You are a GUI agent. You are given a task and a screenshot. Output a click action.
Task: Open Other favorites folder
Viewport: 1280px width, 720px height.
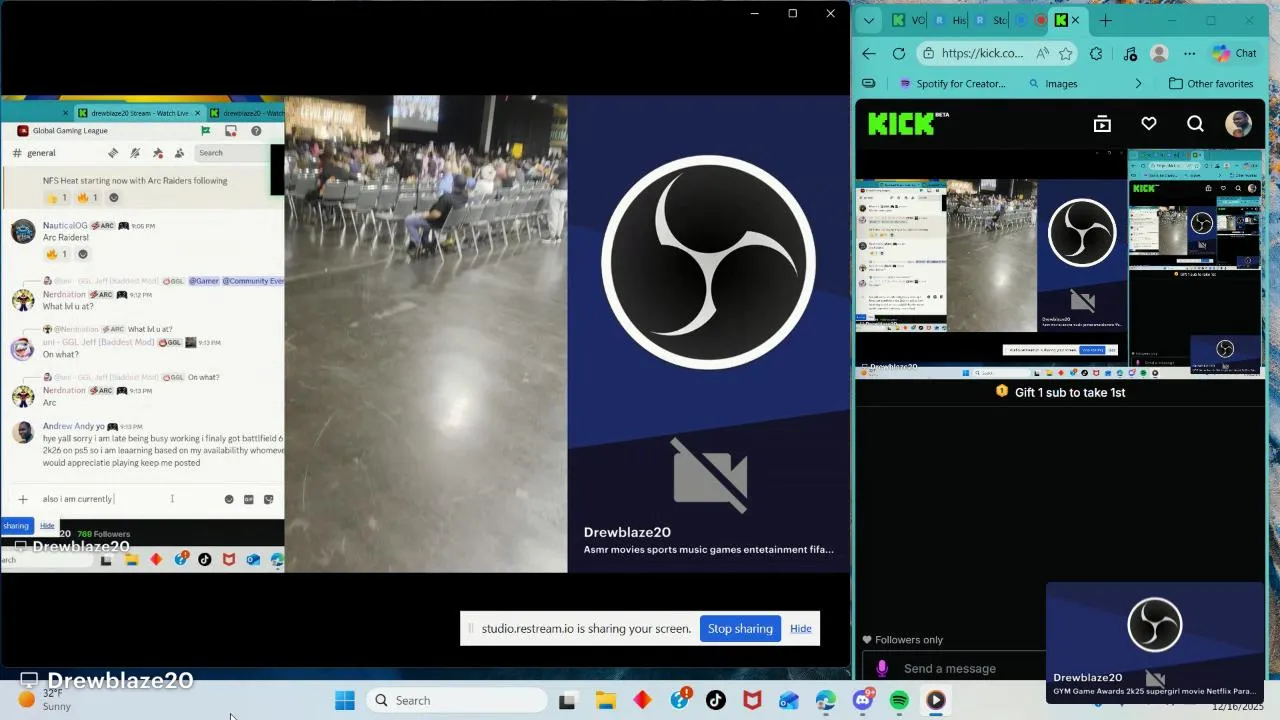tap(1211, 84)
